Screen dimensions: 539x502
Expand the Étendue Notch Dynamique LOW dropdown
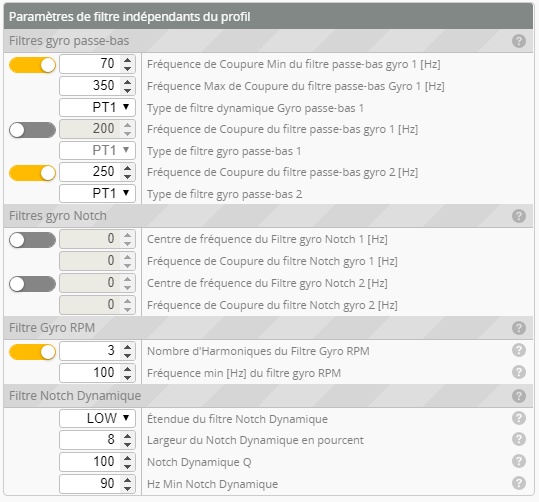97,418
